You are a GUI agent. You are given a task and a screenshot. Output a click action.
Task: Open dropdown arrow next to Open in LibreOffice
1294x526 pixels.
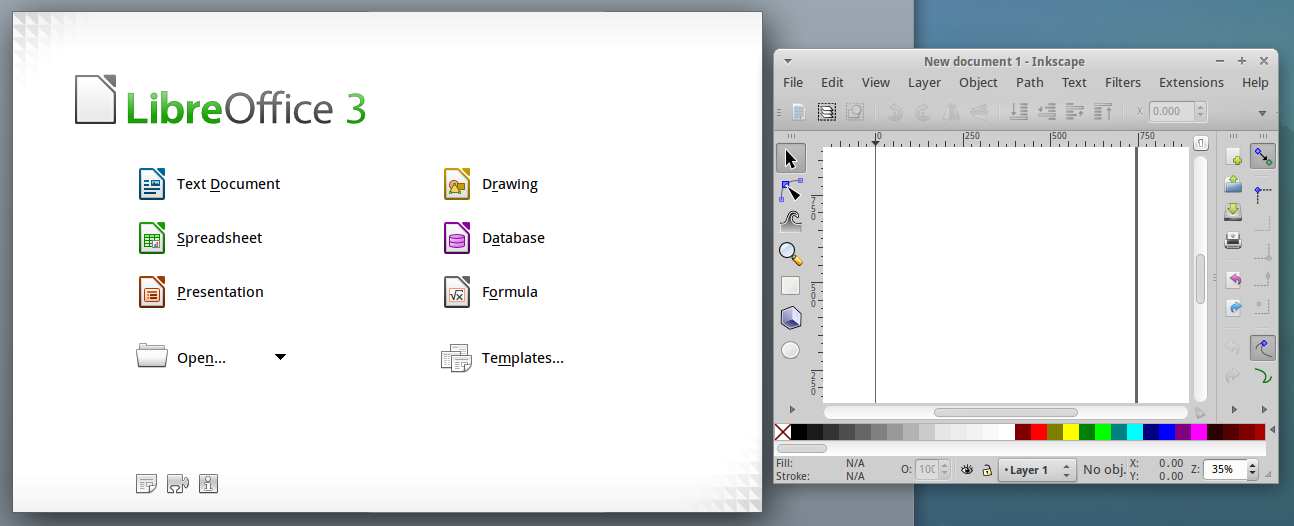tap(281, 357)
